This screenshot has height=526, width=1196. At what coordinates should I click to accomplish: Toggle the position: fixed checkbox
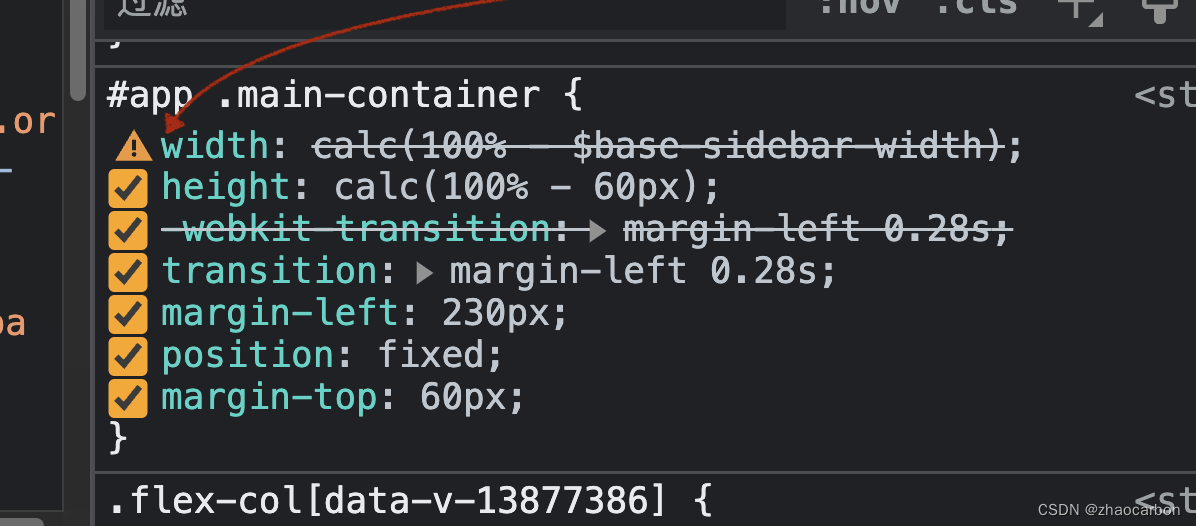(127, 356)
